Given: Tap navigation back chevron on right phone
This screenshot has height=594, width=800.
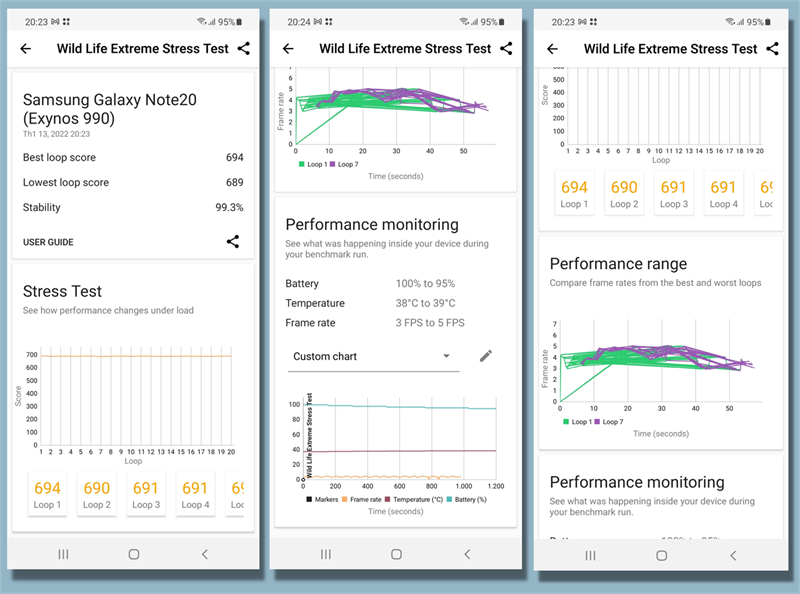Looking at the screenshot, I should pos(733,556).
